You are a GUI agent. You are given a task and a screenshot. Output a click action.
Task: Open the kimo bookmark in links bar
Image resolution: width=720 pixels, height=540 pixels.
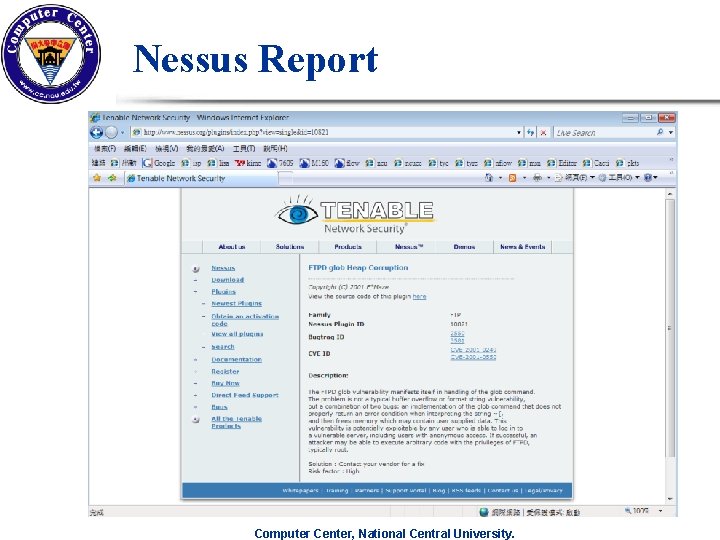[248, 163]
